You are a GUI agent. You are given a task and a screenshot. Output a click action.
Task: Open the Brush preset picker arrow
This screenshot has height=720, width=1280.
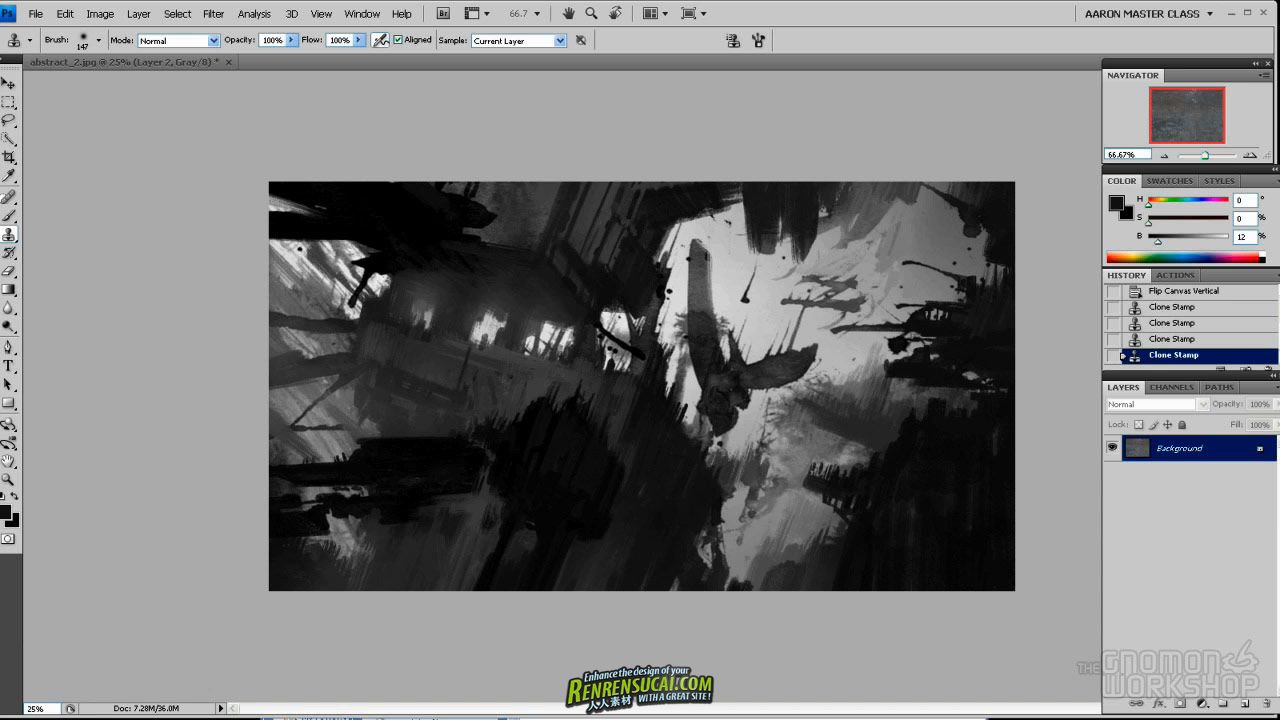pyautogui.click(x=98, y=40)
